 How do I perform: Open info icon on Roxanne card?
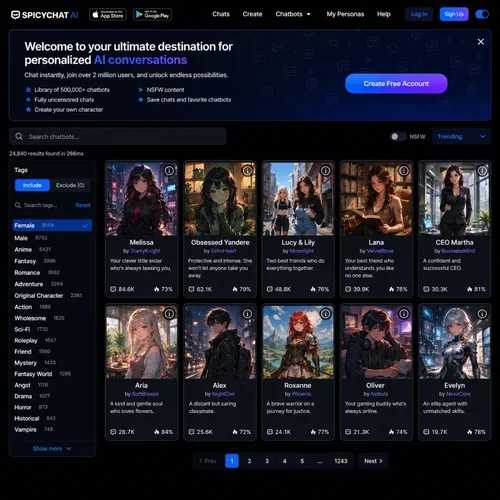pos(326,314)
